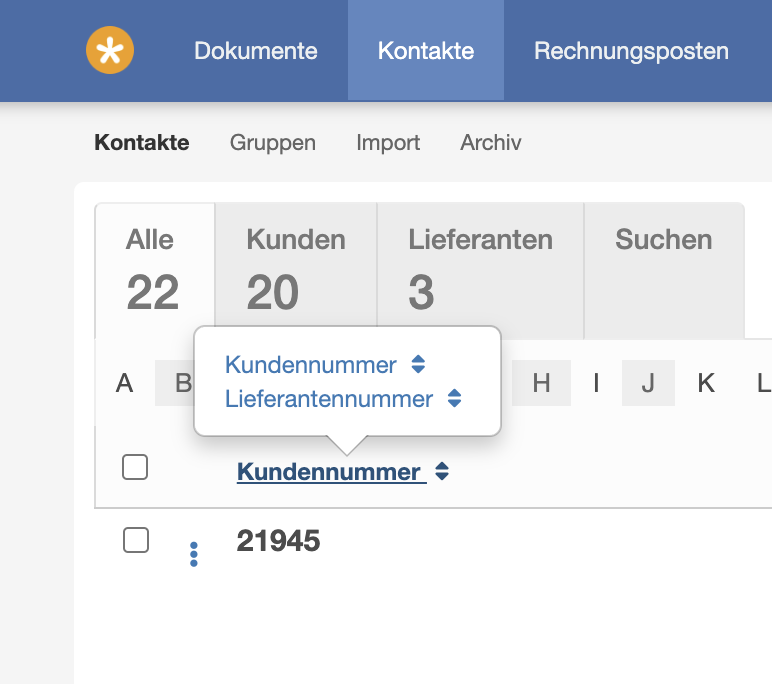Viewport: 772px width, 684px height.
Task: Check the box for contact 21945
Action: coord(135,540)
